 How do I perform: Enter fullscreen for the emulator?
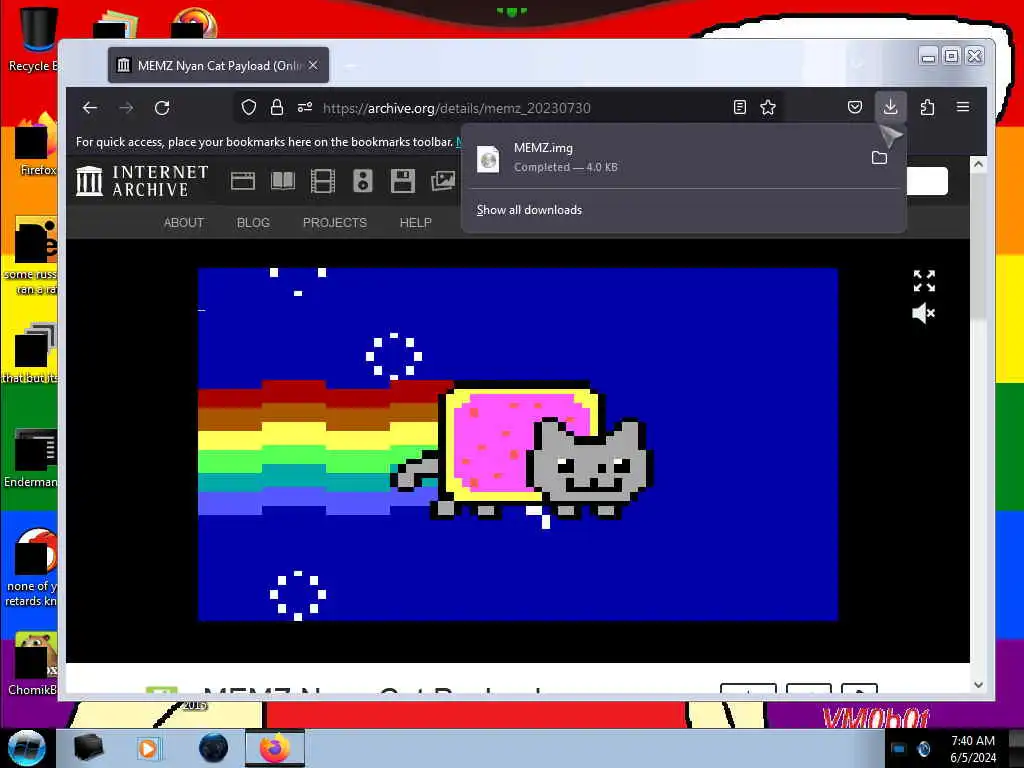tap(924, 281)
